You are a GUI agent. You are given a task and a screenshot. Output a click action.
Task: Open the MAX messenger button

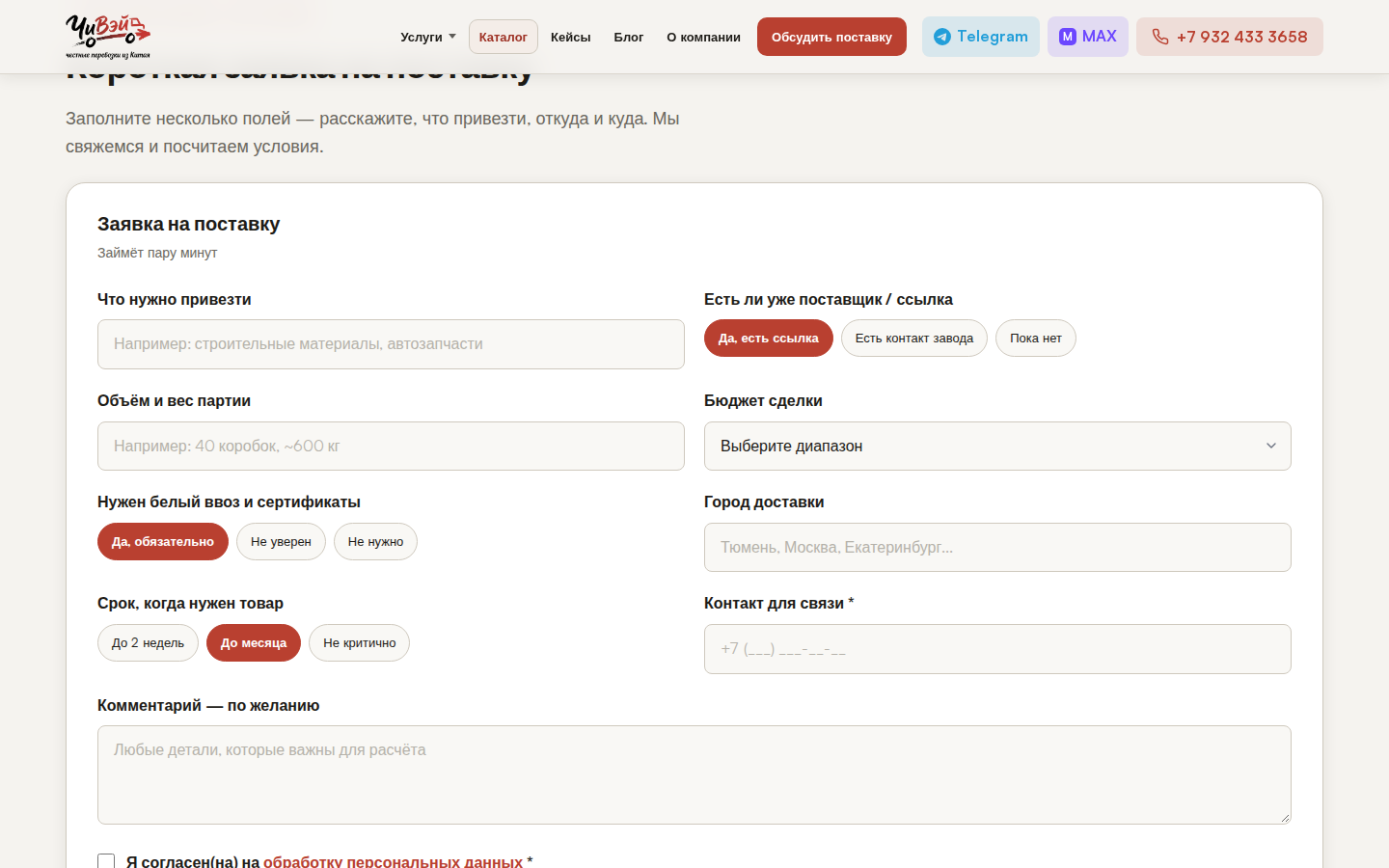point(1088,37)
